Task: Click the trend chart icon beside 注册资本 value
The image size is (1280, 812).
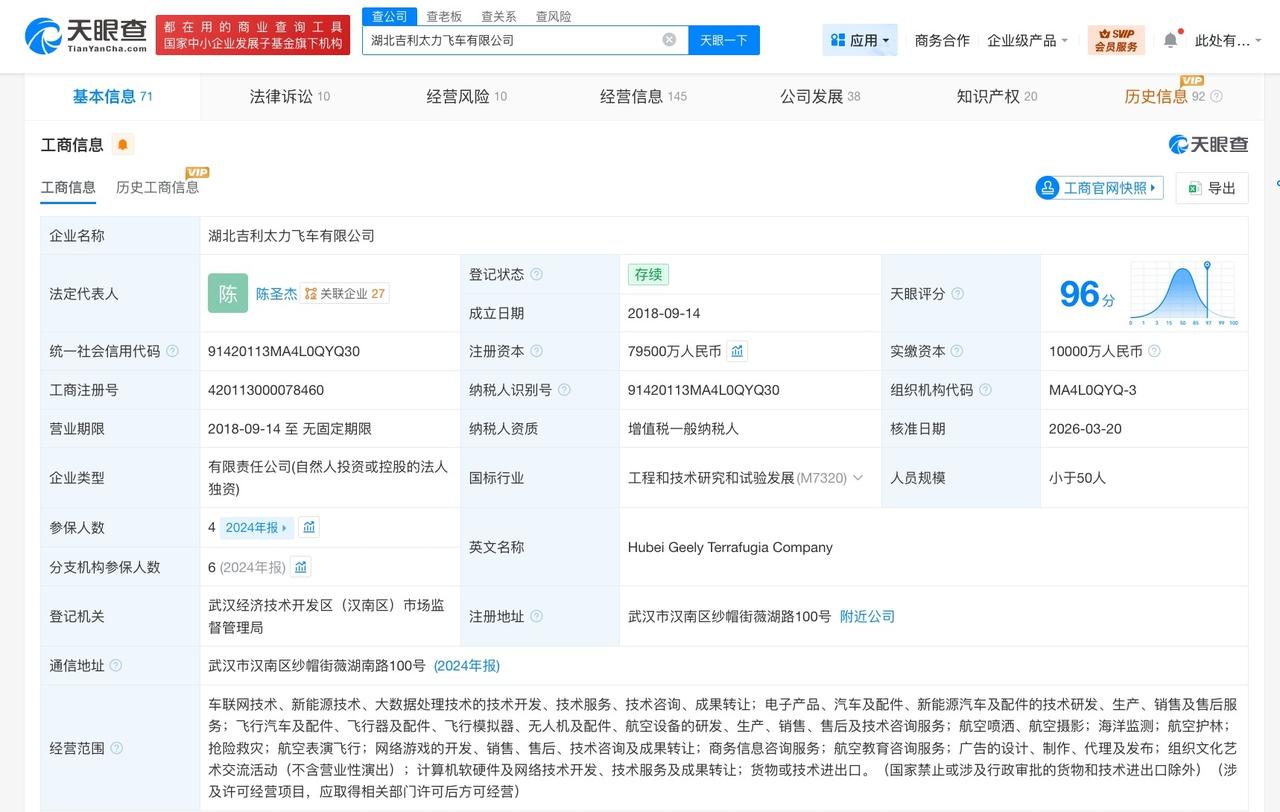Action: click(x=736, y=351)
